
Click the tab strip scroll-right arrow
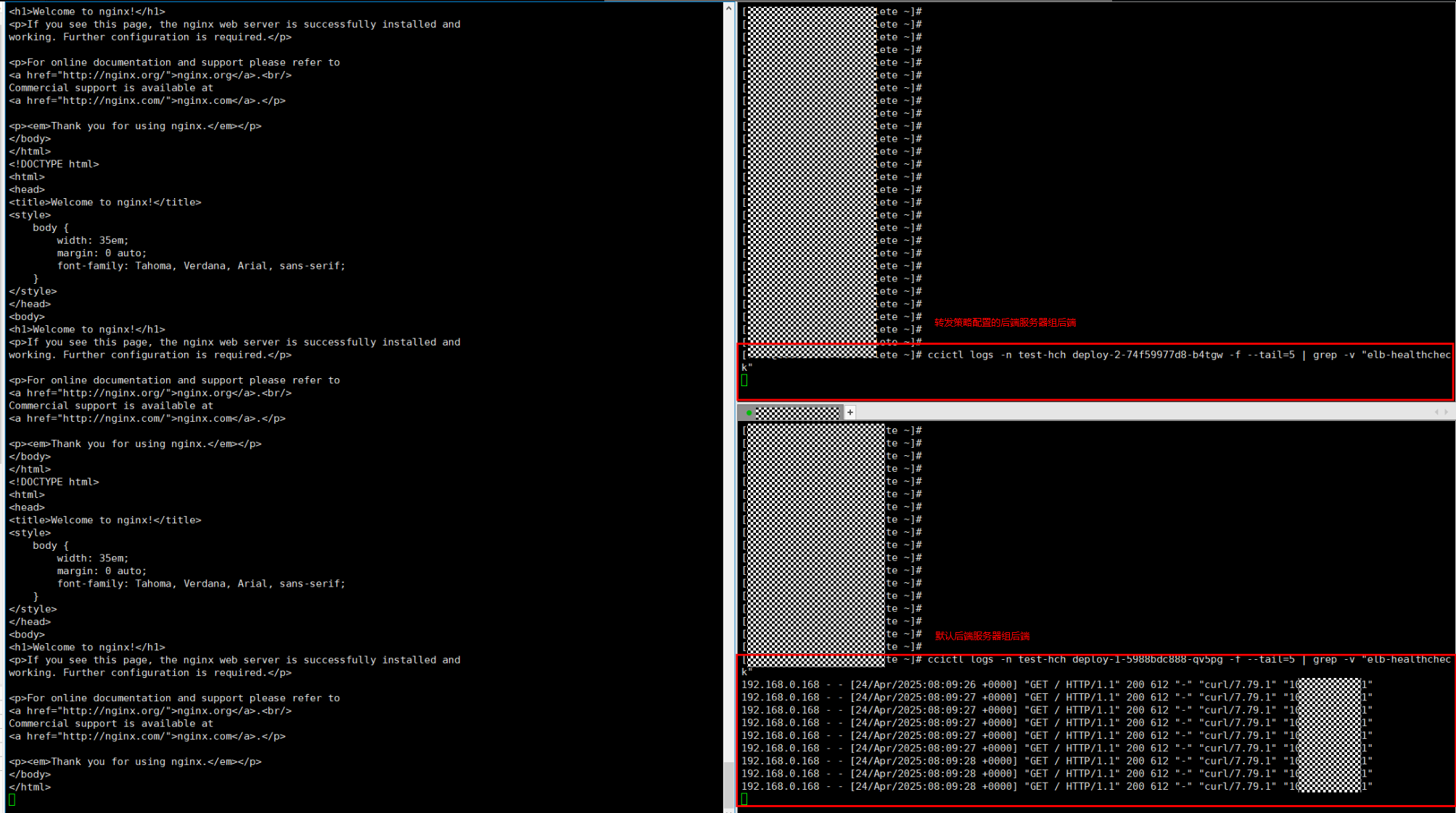click(x=1447, y=412)
